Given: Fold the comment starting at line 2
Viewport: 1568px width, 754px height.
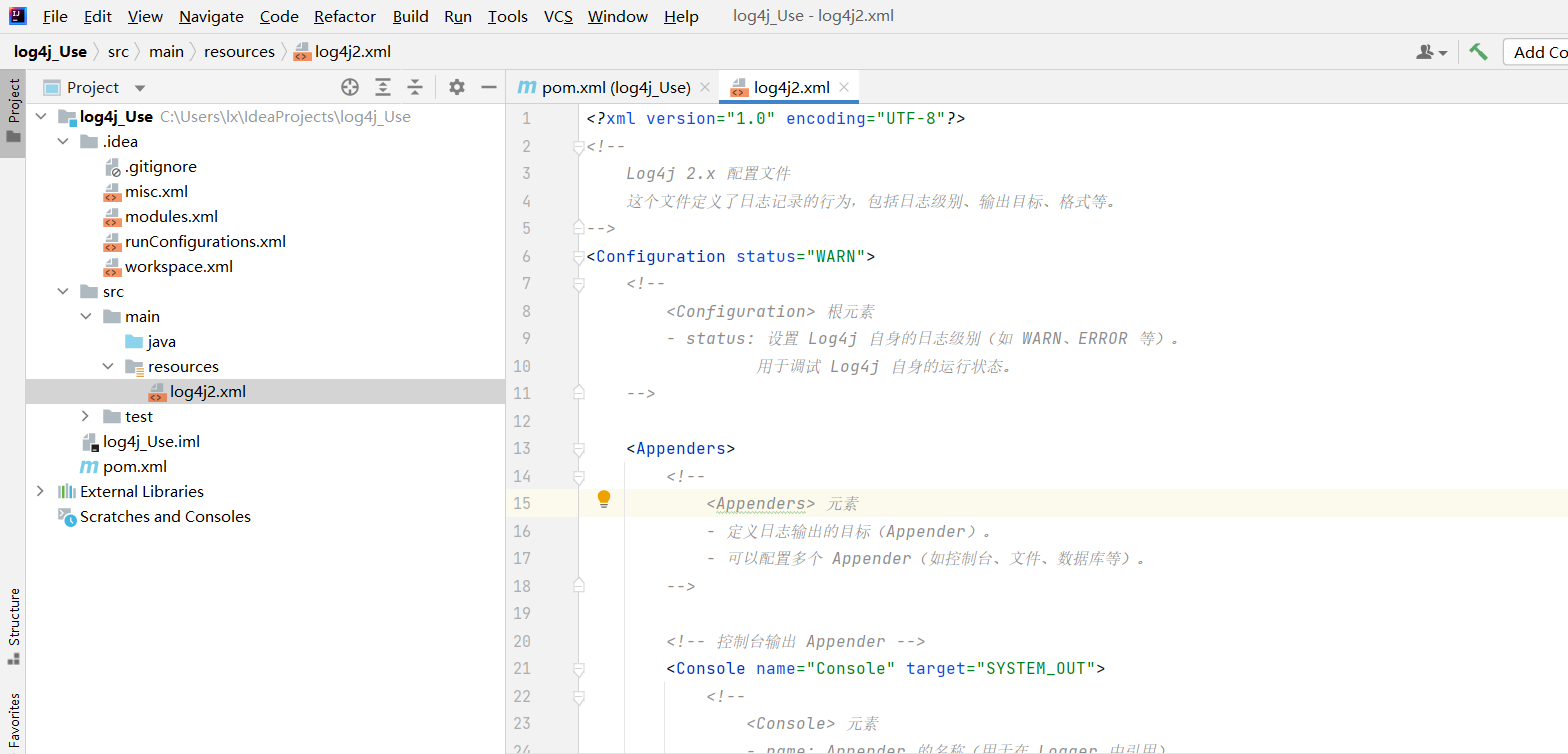Looking at the screenshot, I should 578,147.
